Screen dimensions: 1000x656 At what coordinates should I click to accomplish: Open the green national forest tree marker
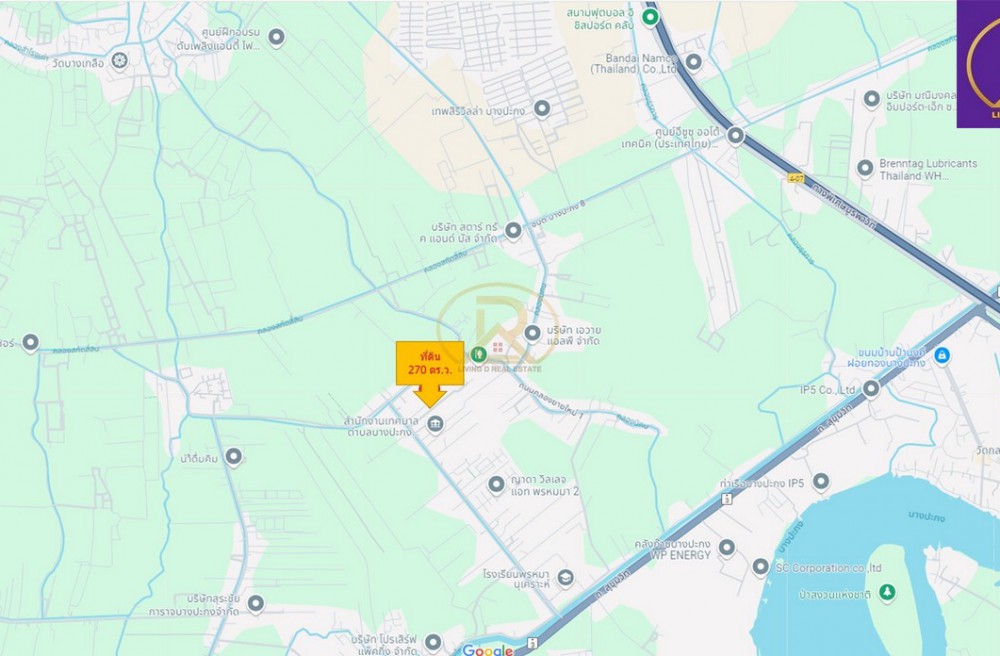click(886, 592)
